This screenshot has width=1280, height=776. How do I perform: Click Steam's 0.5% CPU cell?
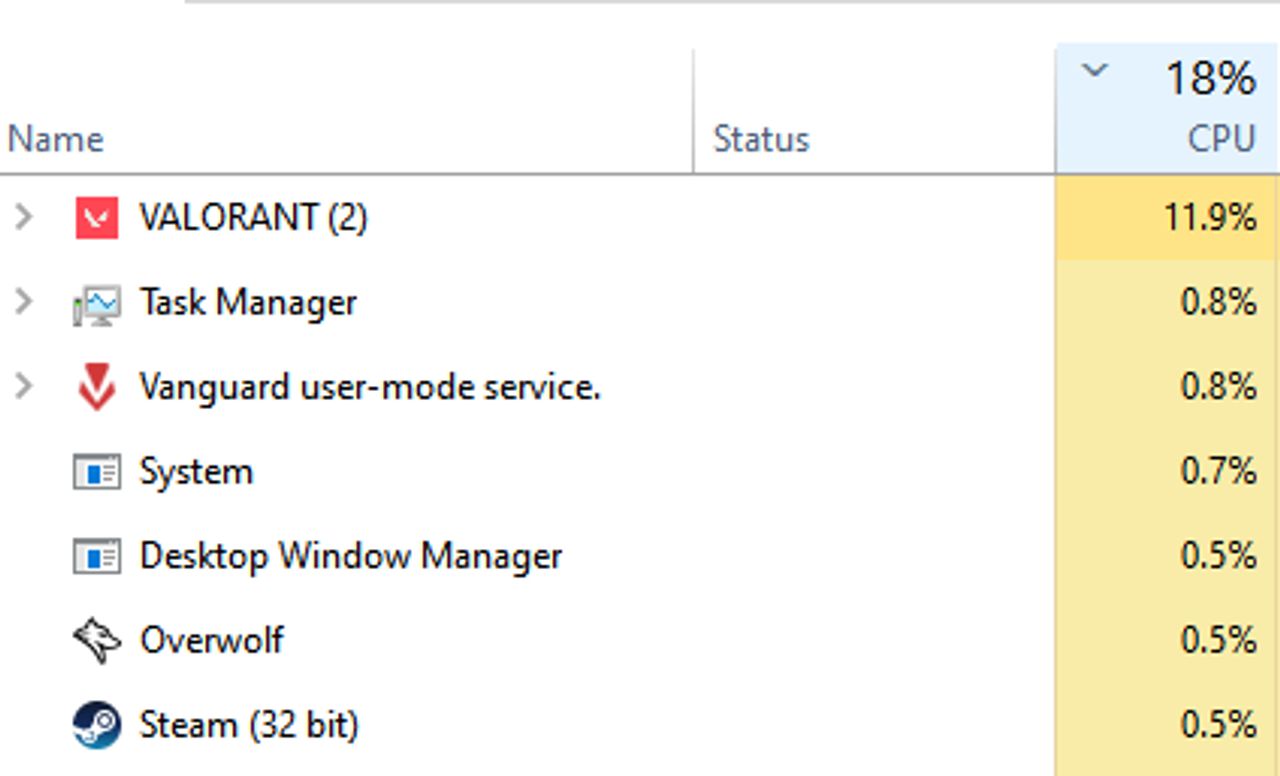pyautogui.click(x=1168, y=724)
